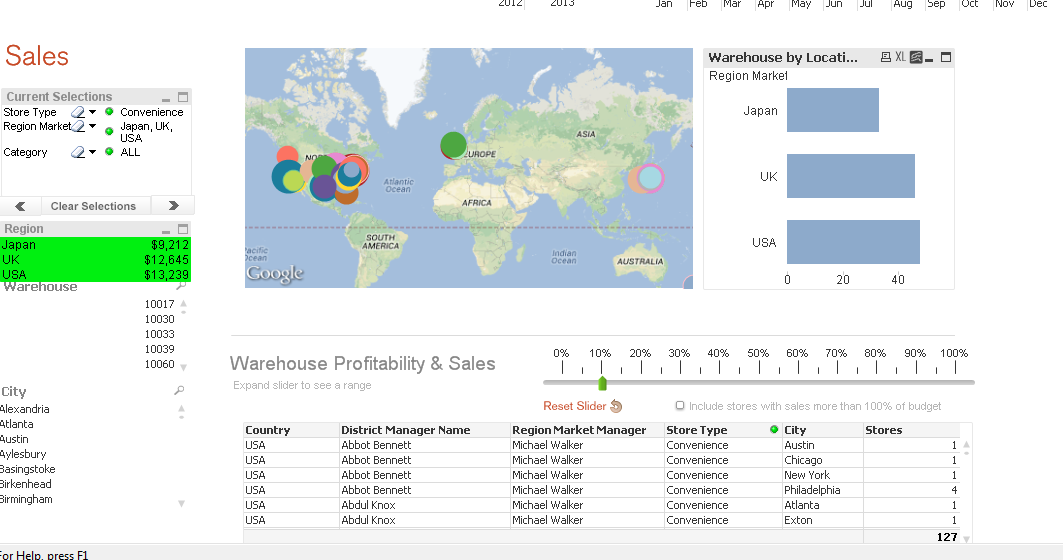This screenshot has height=560, width=1063.
Task: Select month Dec at top
Action: click(x=1038, y=3)
